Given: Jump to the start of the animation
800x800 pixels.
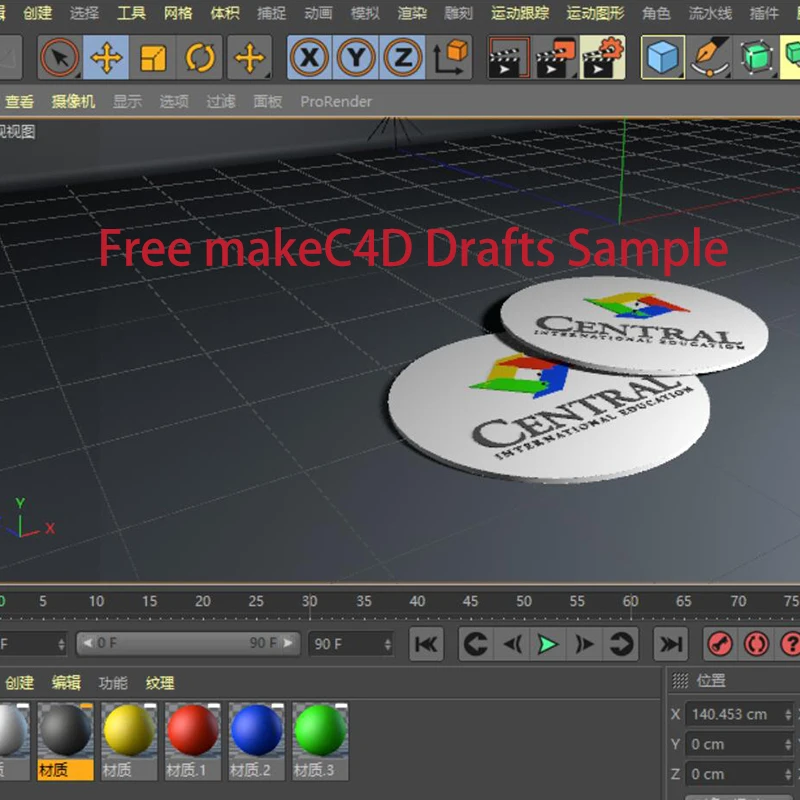Looking at the screenshot, I should [x=426, y=644].
